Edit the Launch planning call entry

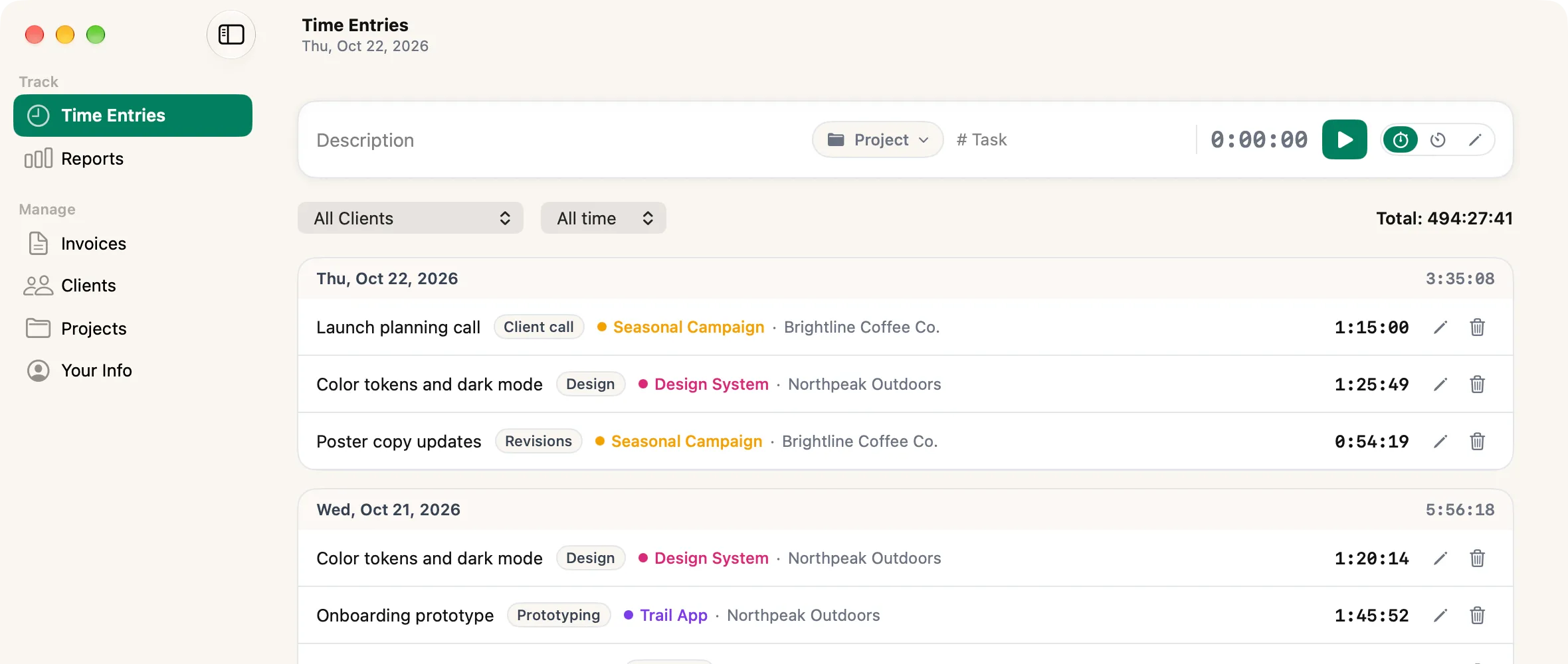[x=1440, y=327]
